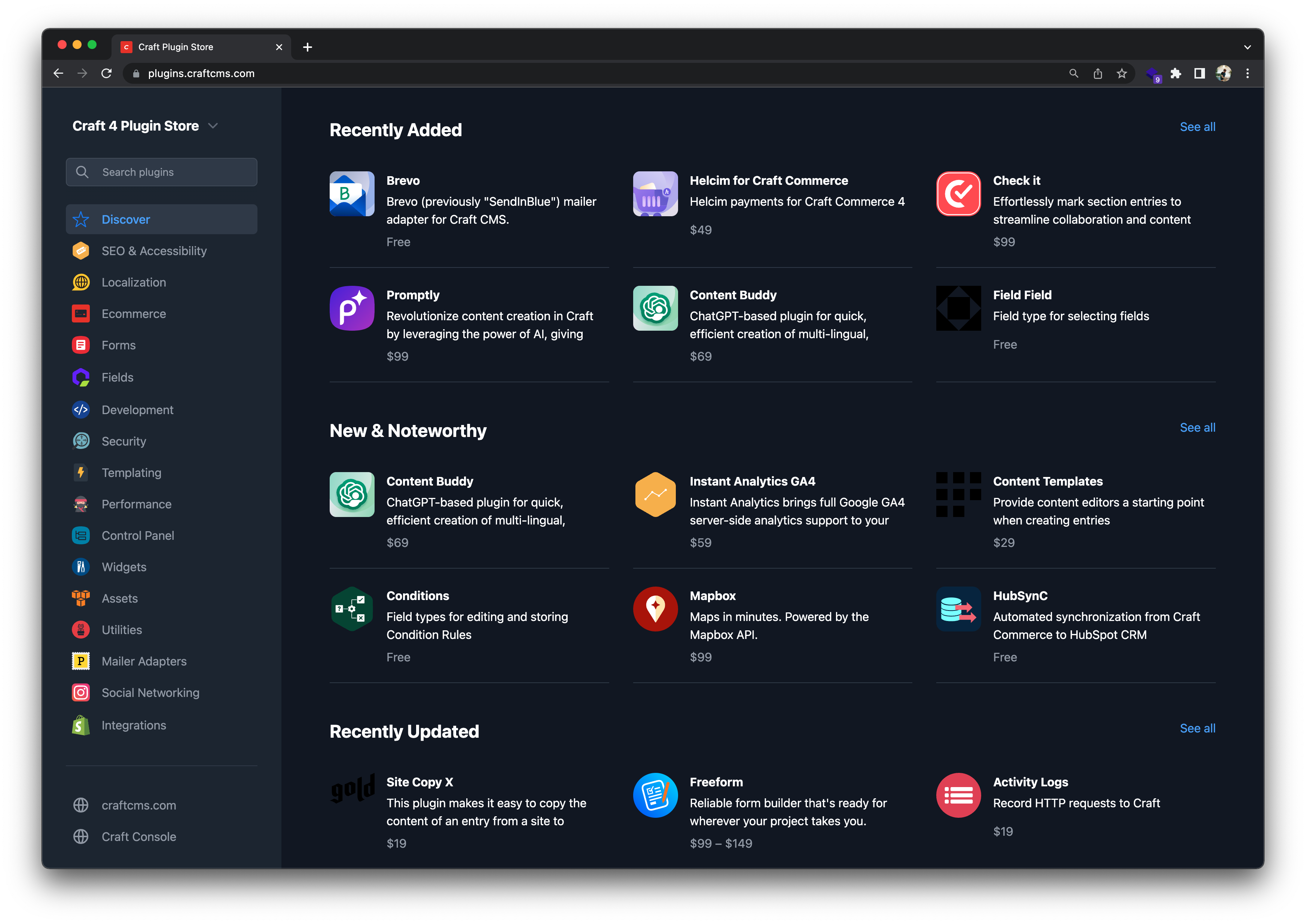Open the Content Templates grid logo
Screen dimensions: 1306x924
coord(958,495)
